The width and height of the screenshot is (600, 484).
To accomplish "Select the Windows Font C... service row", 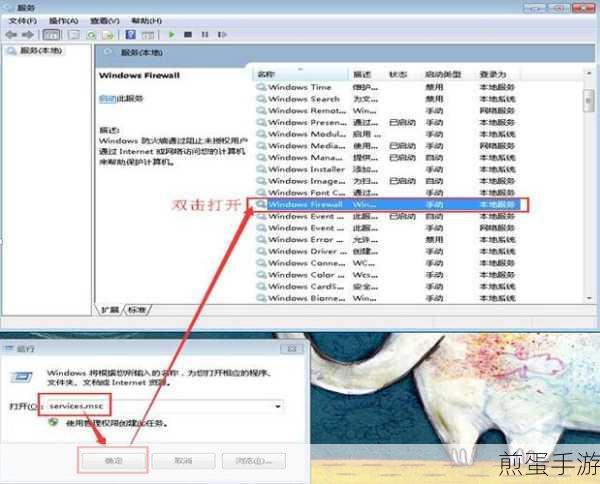I will pos(386,192).
